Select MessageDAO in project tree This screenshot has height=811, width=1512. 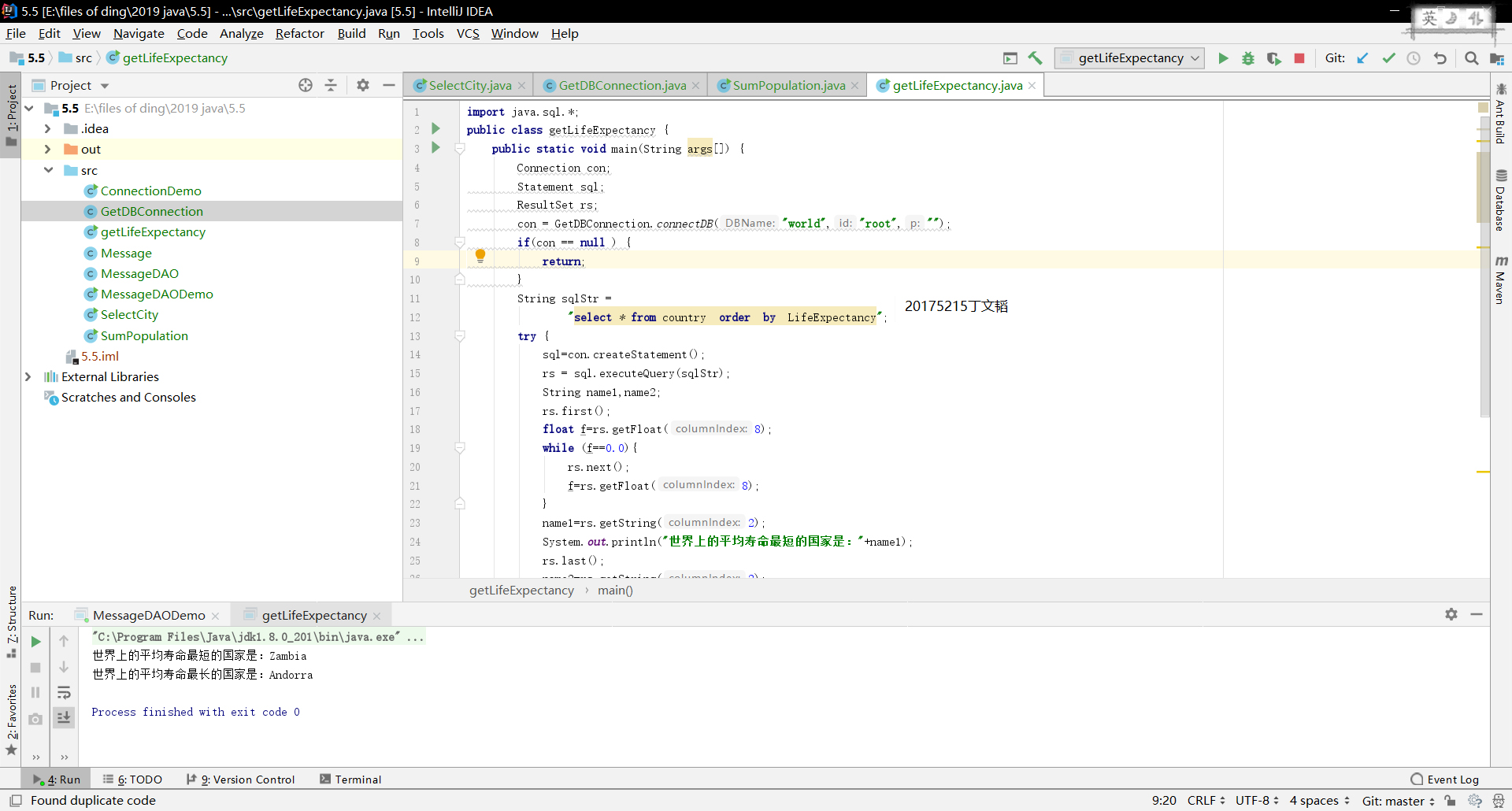(139, 273)
